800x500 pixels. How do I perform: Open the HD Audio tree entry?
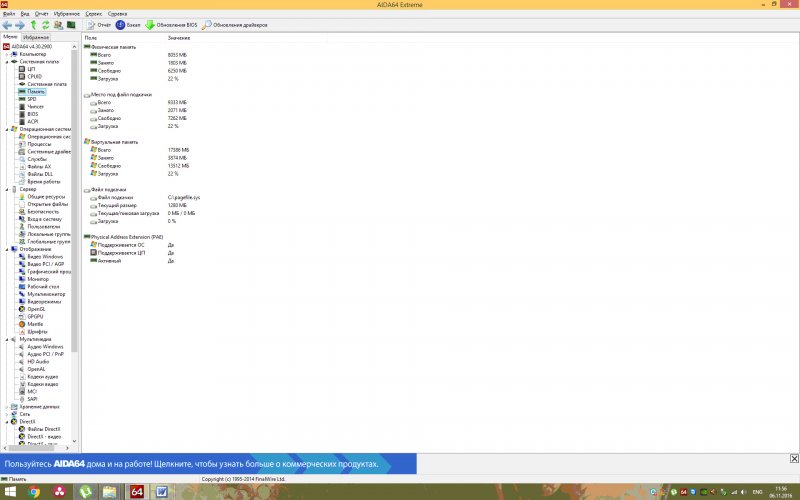tap(37, 361)
